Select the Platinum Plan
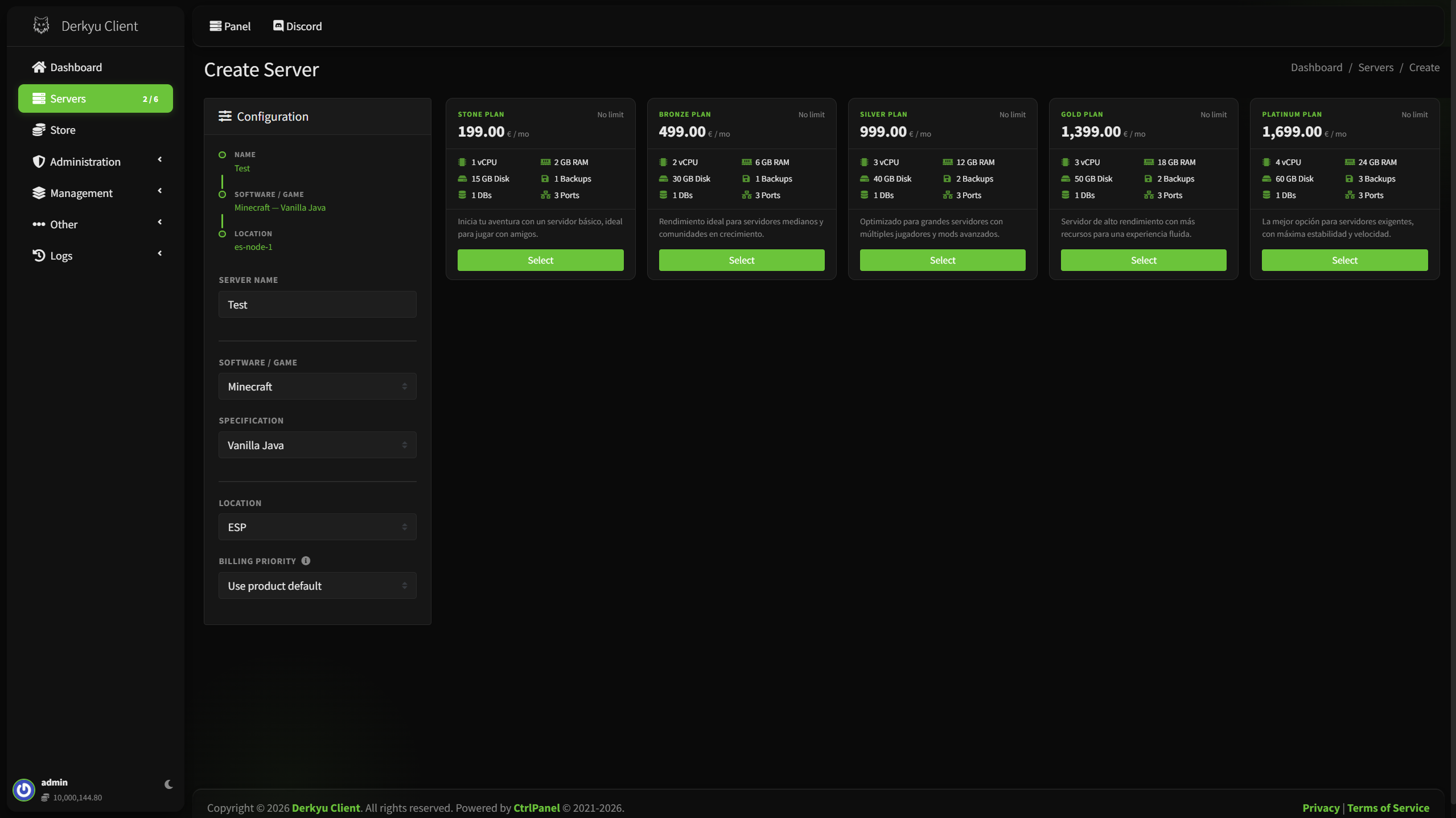This screenshot has height=818, width=1456. coord(1345,260)
